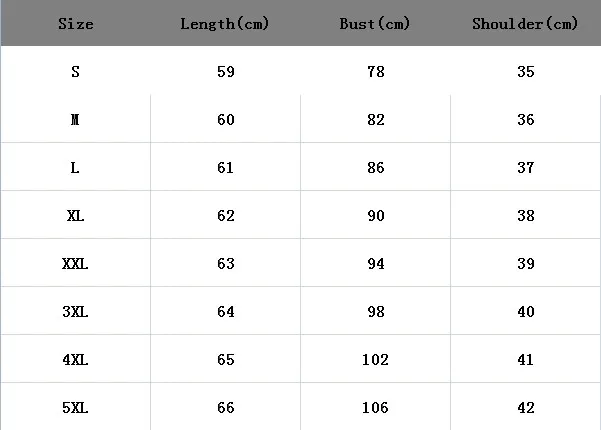Screen dimensions: 601x430
Task: Click the bust value 102 cell
Action: coord(376,360)
